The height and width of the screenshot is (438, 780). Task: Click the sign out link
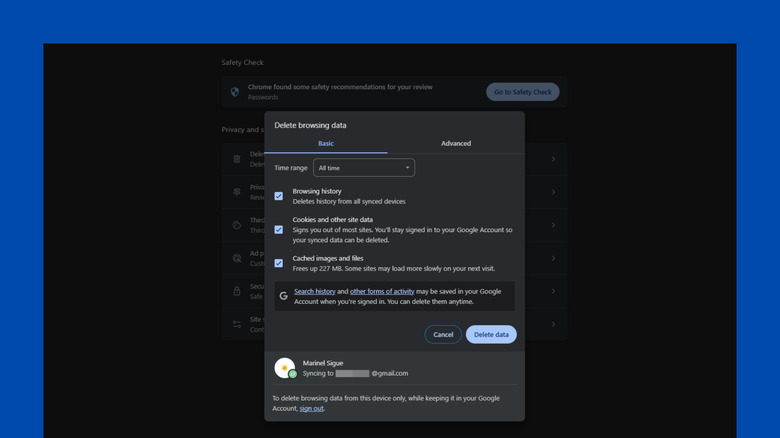click(x=311, y=409)
